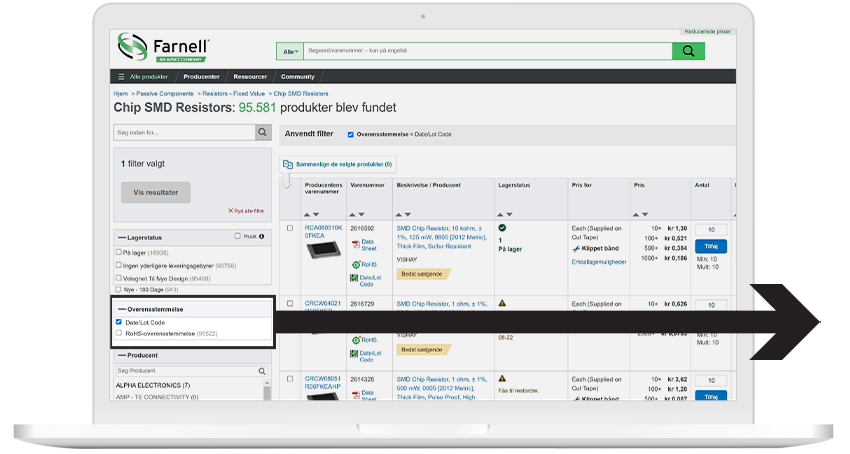Uncheck the Date/Lot Code filter

(x=119, y=322)
